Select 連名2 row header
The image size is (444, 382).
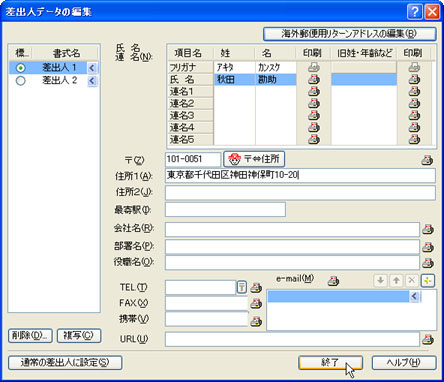point(190,104)
